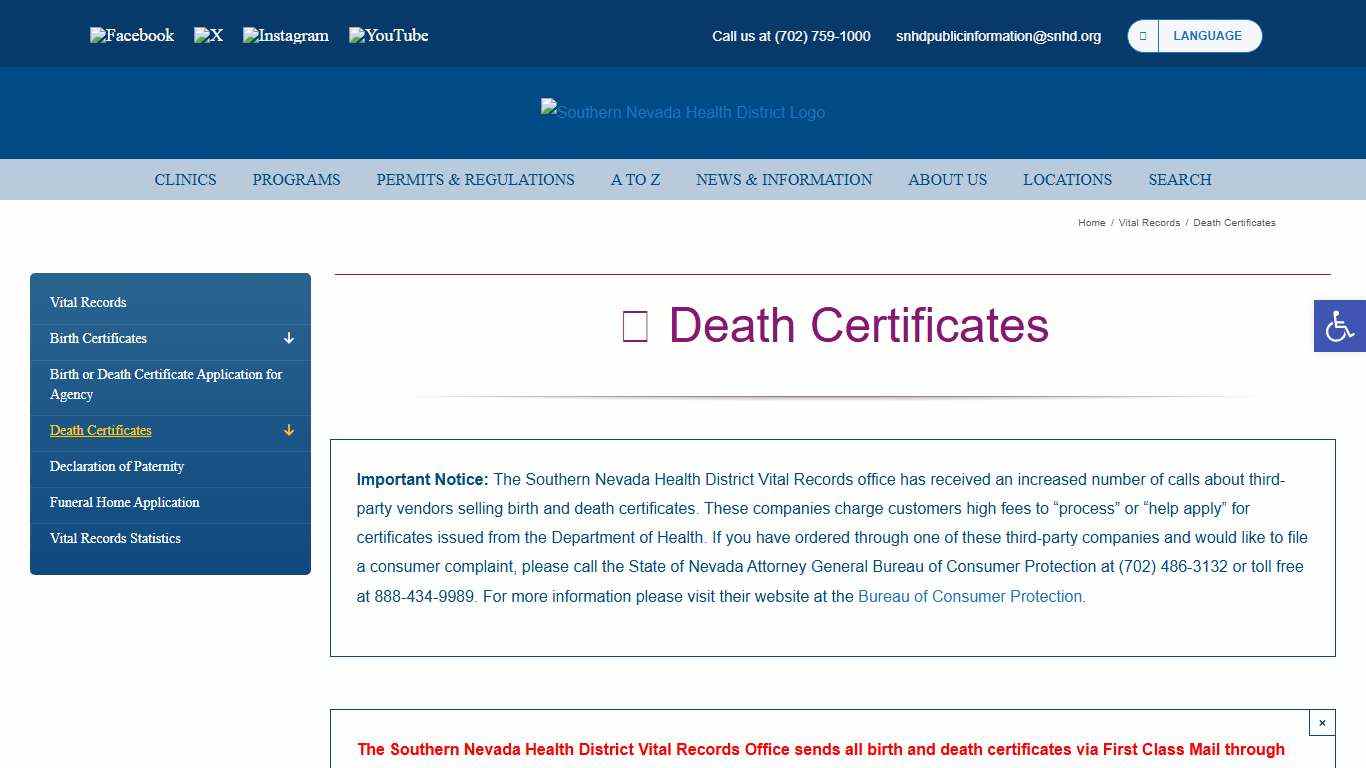Visit Instagram via its icon

point(285,35)
